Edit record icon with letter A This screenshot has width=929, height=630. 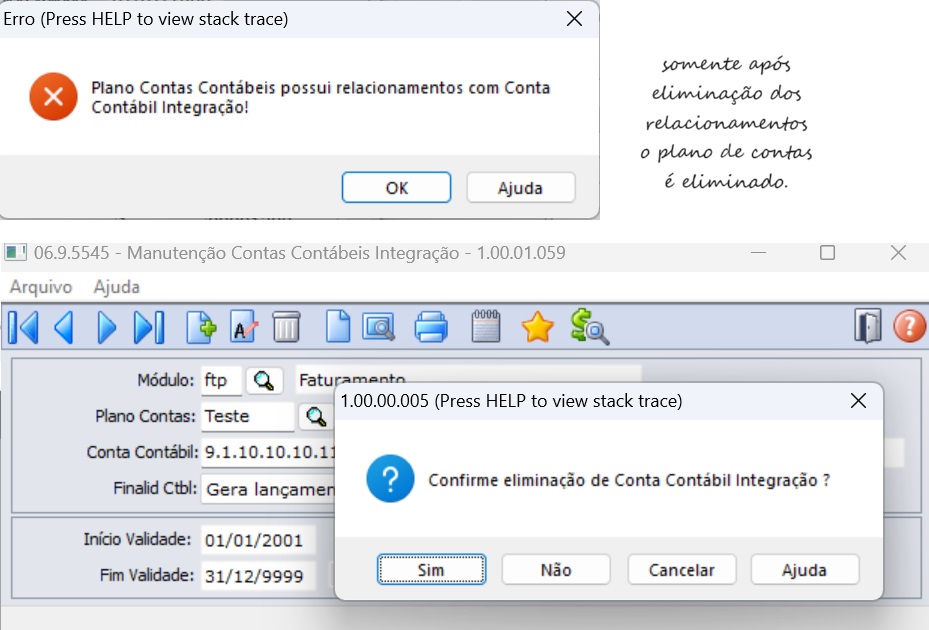point(244,327)
